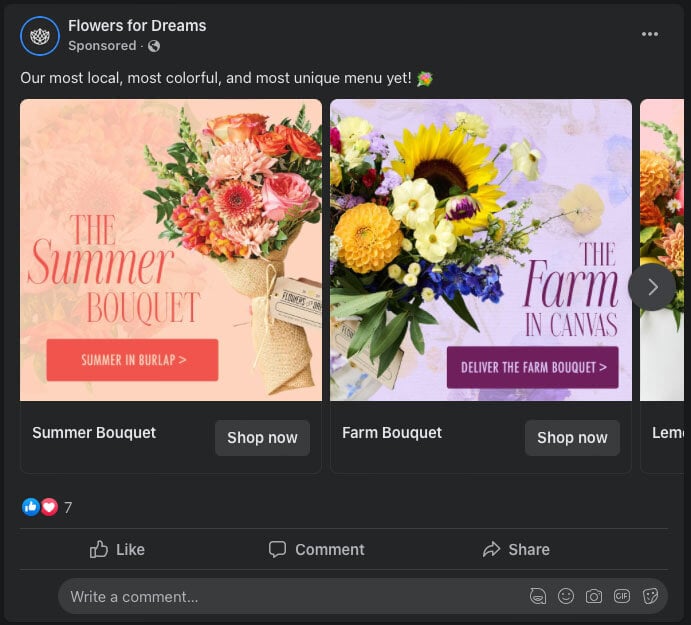Screen dimensions: 691x625
Task: Click the Deliver the Farm Bouquet banner
Action: 532,368
